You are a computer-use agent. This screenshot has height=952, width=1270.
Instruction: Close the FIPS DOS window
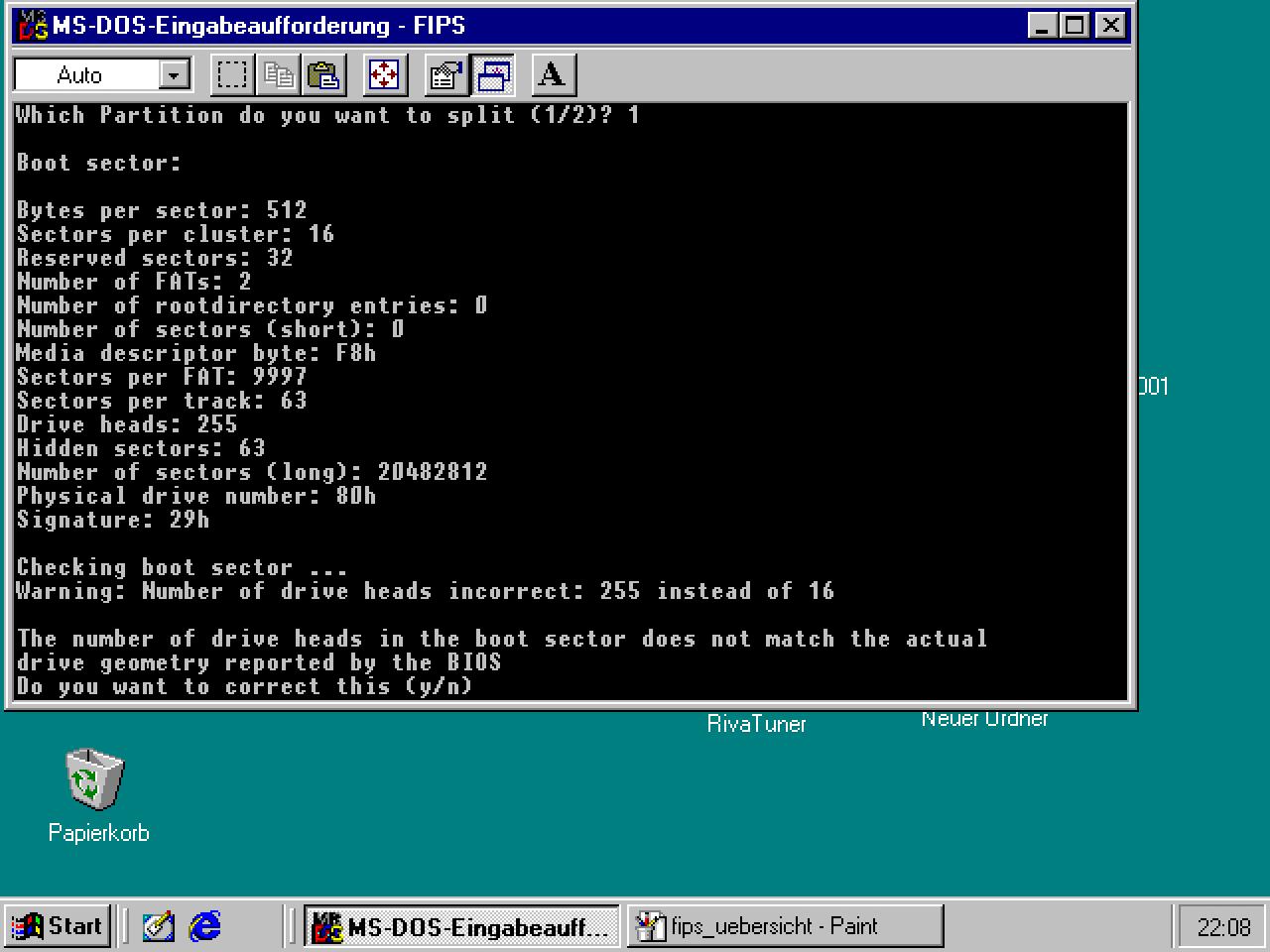(1111, 25)
